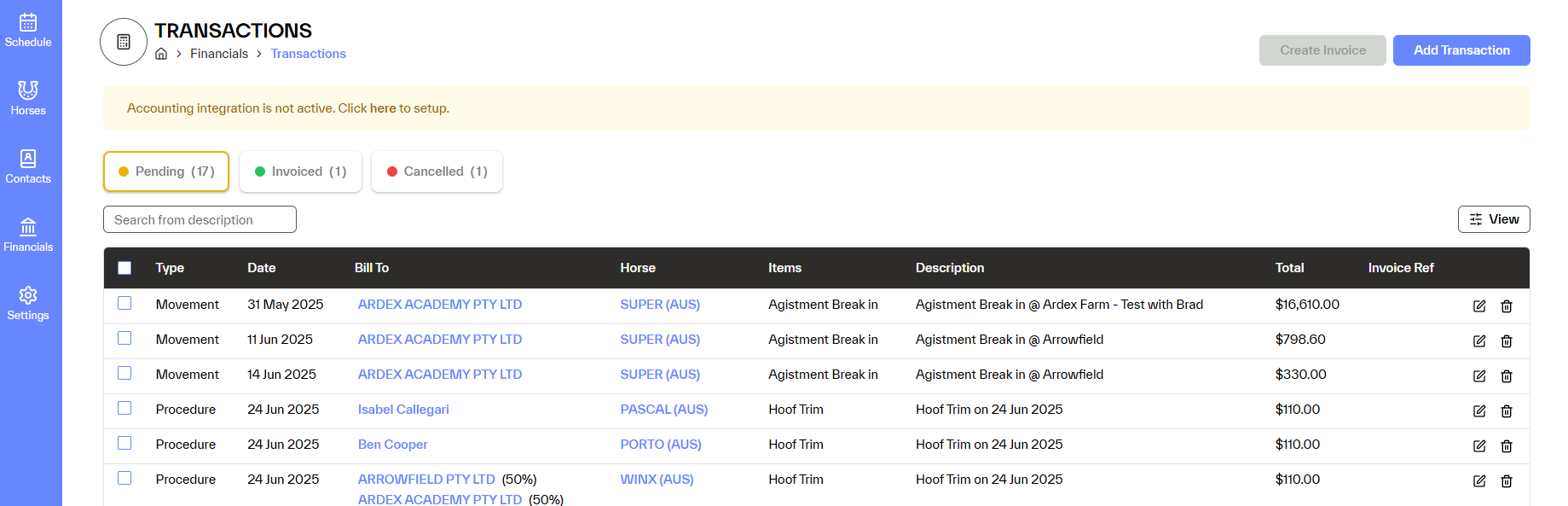Go to Horses in the sidebar

[28, 90]
